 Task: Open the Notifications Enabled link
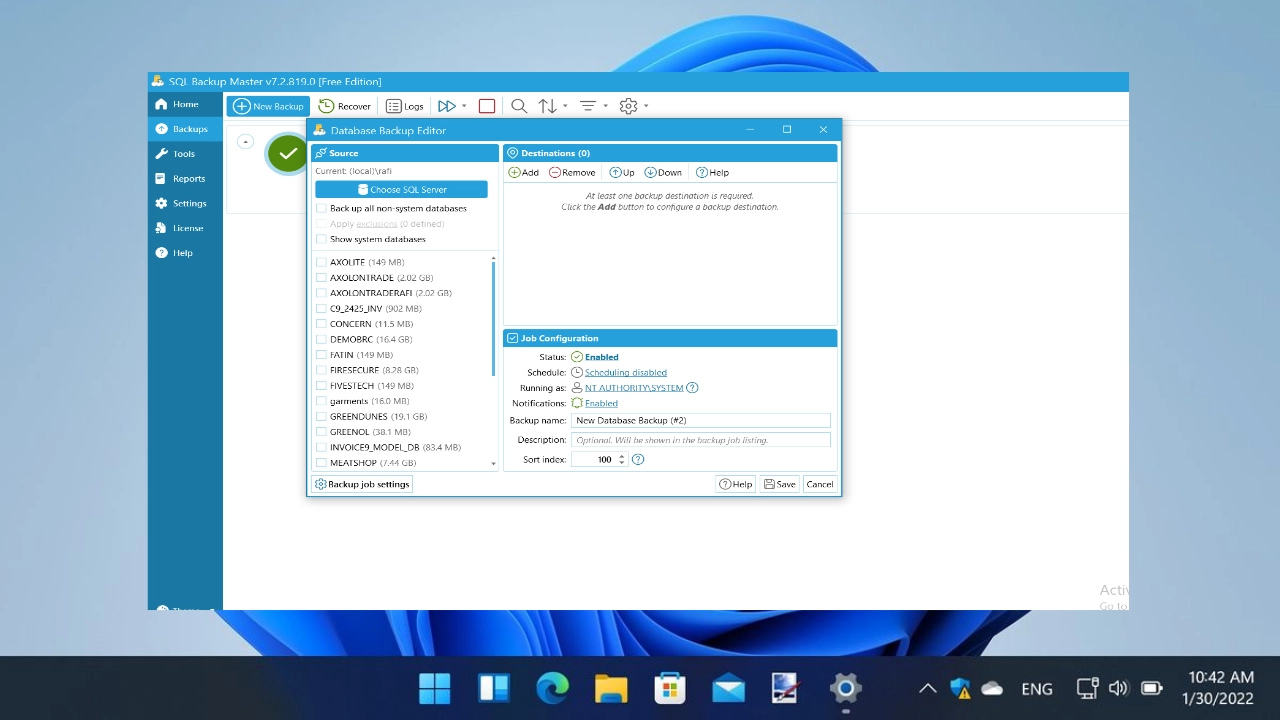pyautogui.click(x=601, y=404)
